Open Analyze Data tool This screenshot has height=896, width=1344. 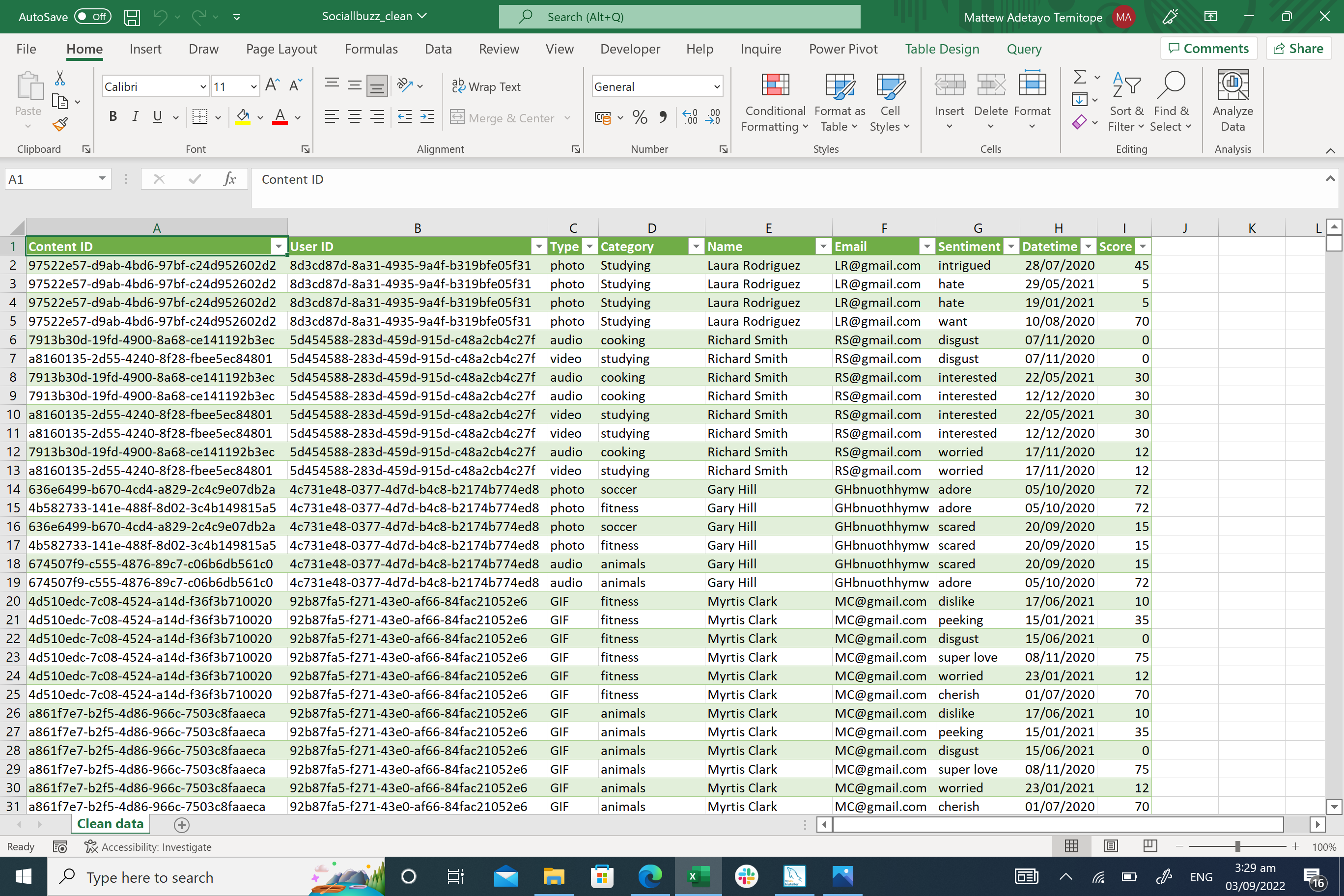pos(1233,101)
